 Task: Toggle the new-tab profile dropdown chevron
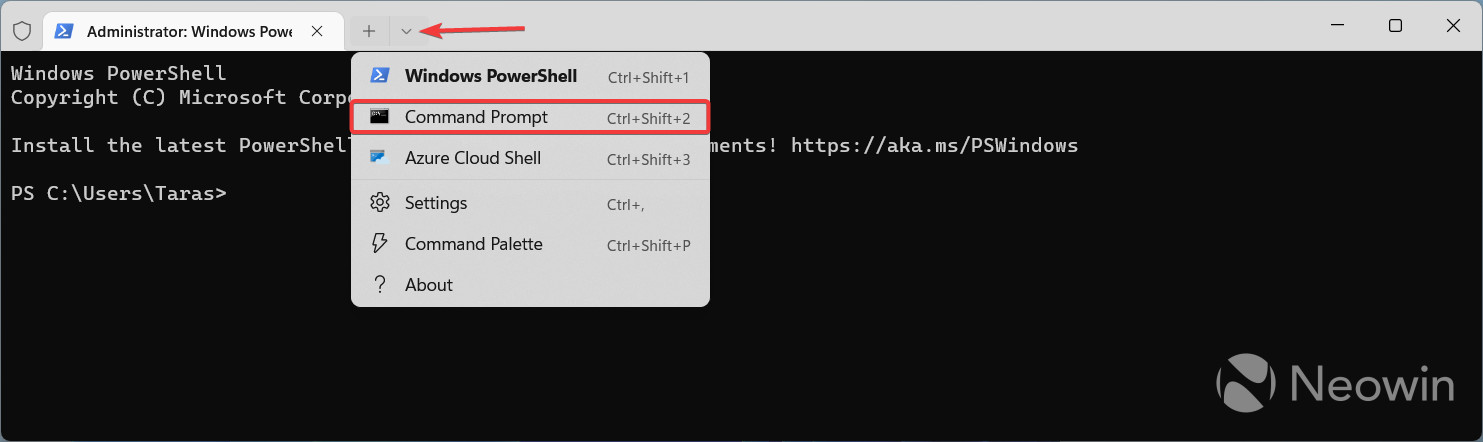(x=406, y=30)
